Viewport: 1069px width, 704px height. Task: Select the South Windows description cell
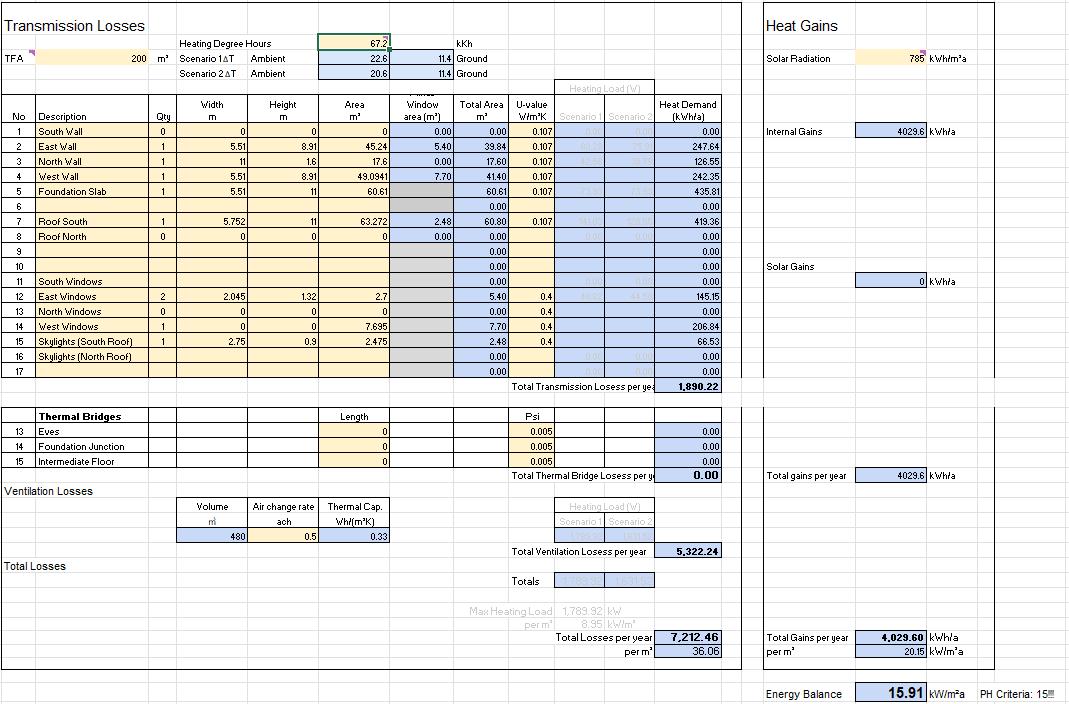(92, 281)
